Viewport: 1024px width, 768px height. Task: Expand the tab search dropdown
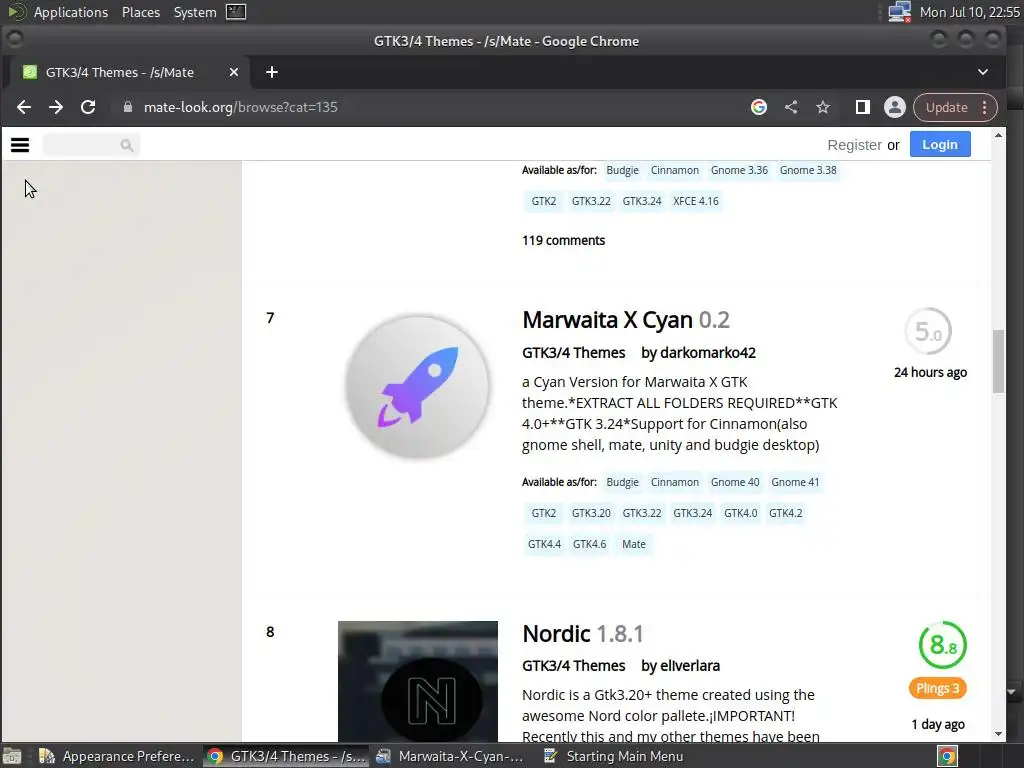(983, 72)
